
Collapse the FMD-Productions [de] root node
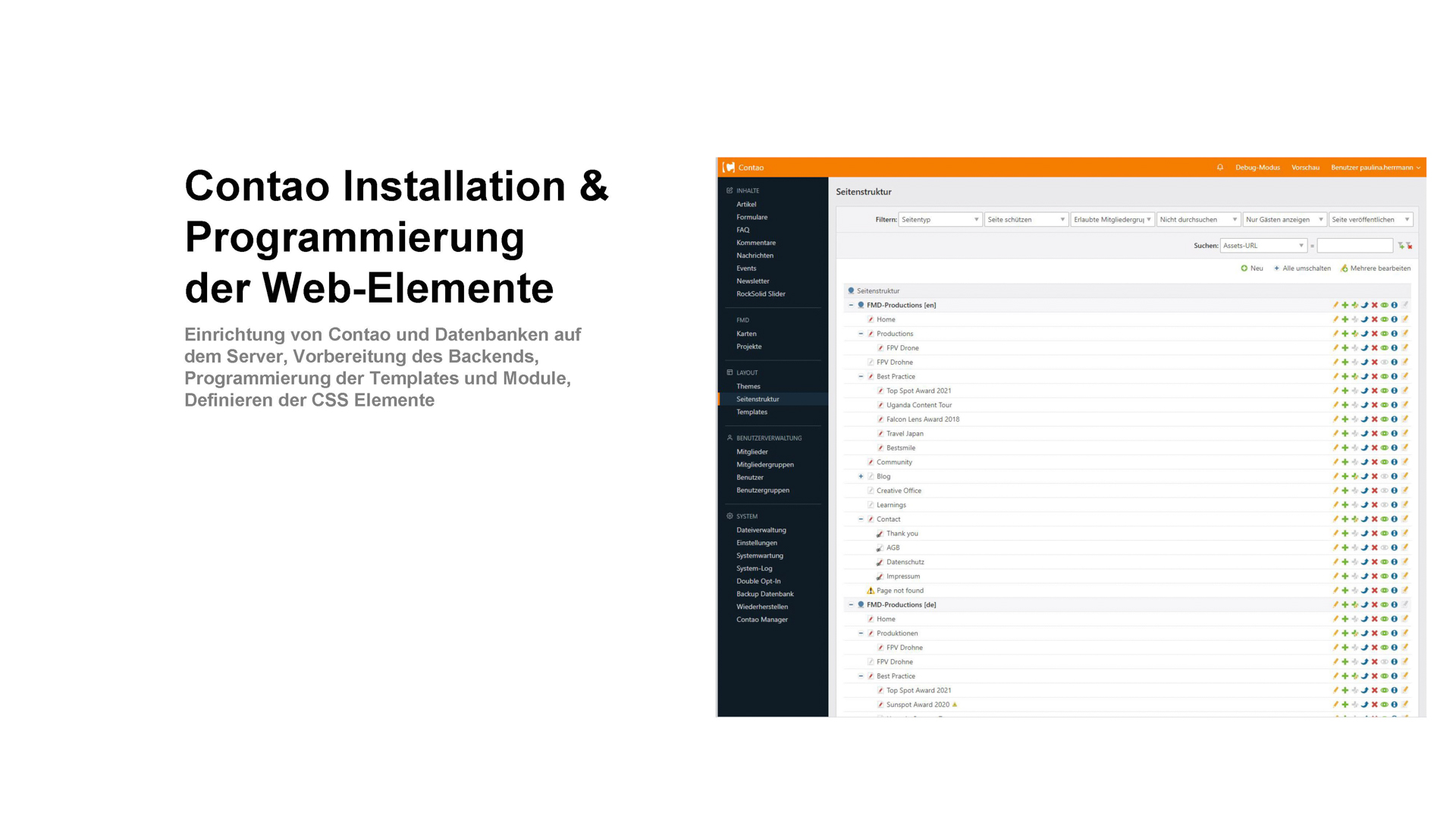coord(851,605)
